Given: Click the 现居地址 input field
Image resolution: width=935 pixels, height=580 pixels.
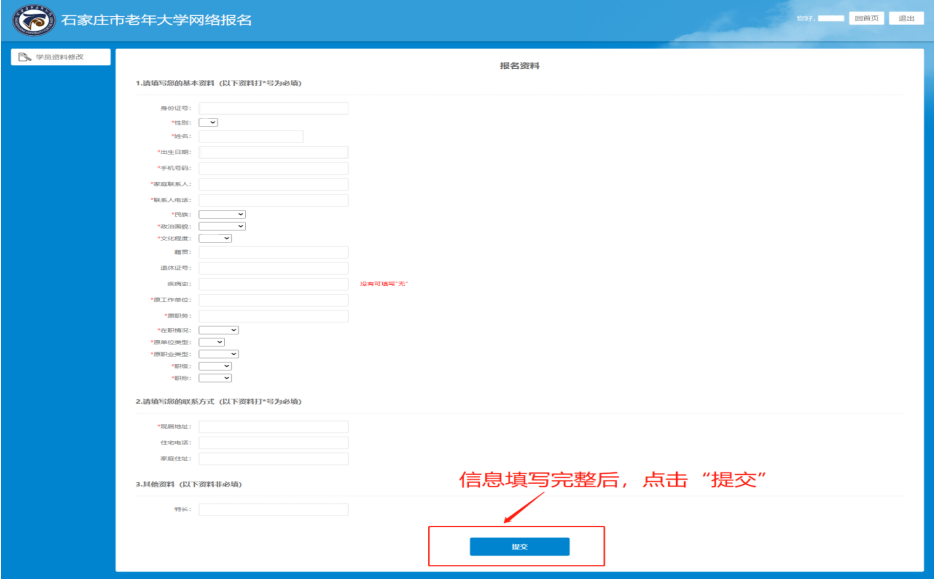Looking at the screenshot, I should [x=273, y=427].
